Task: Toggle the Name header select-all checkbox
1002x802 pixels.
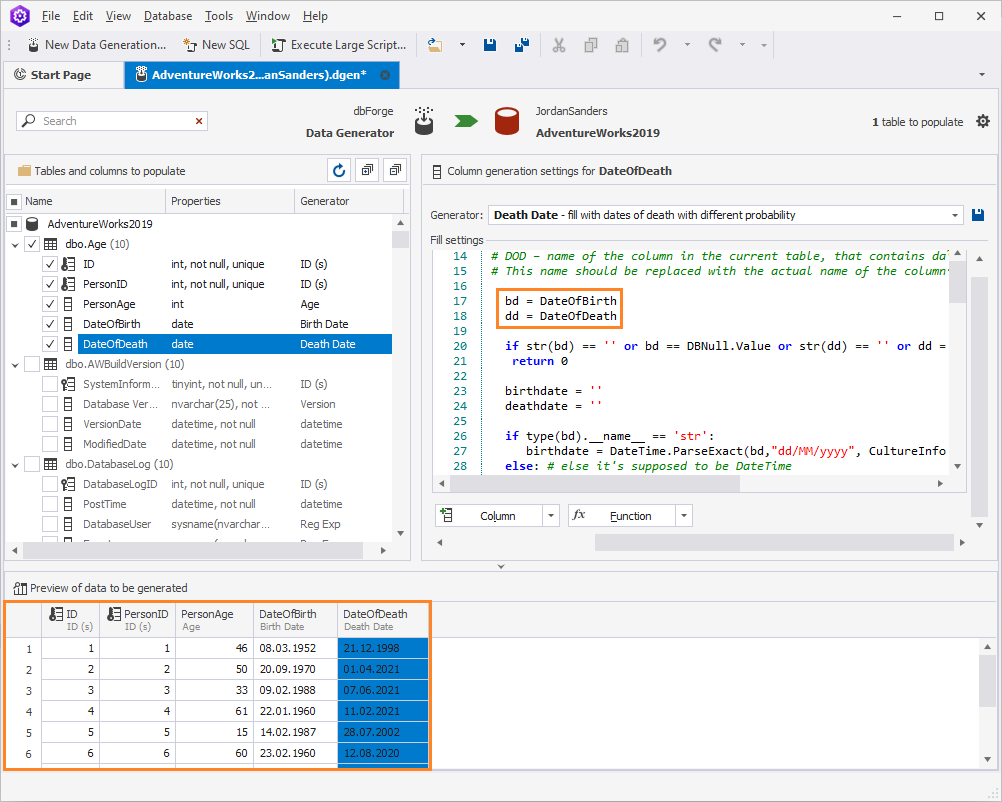Action: click(x=14, y=202)
